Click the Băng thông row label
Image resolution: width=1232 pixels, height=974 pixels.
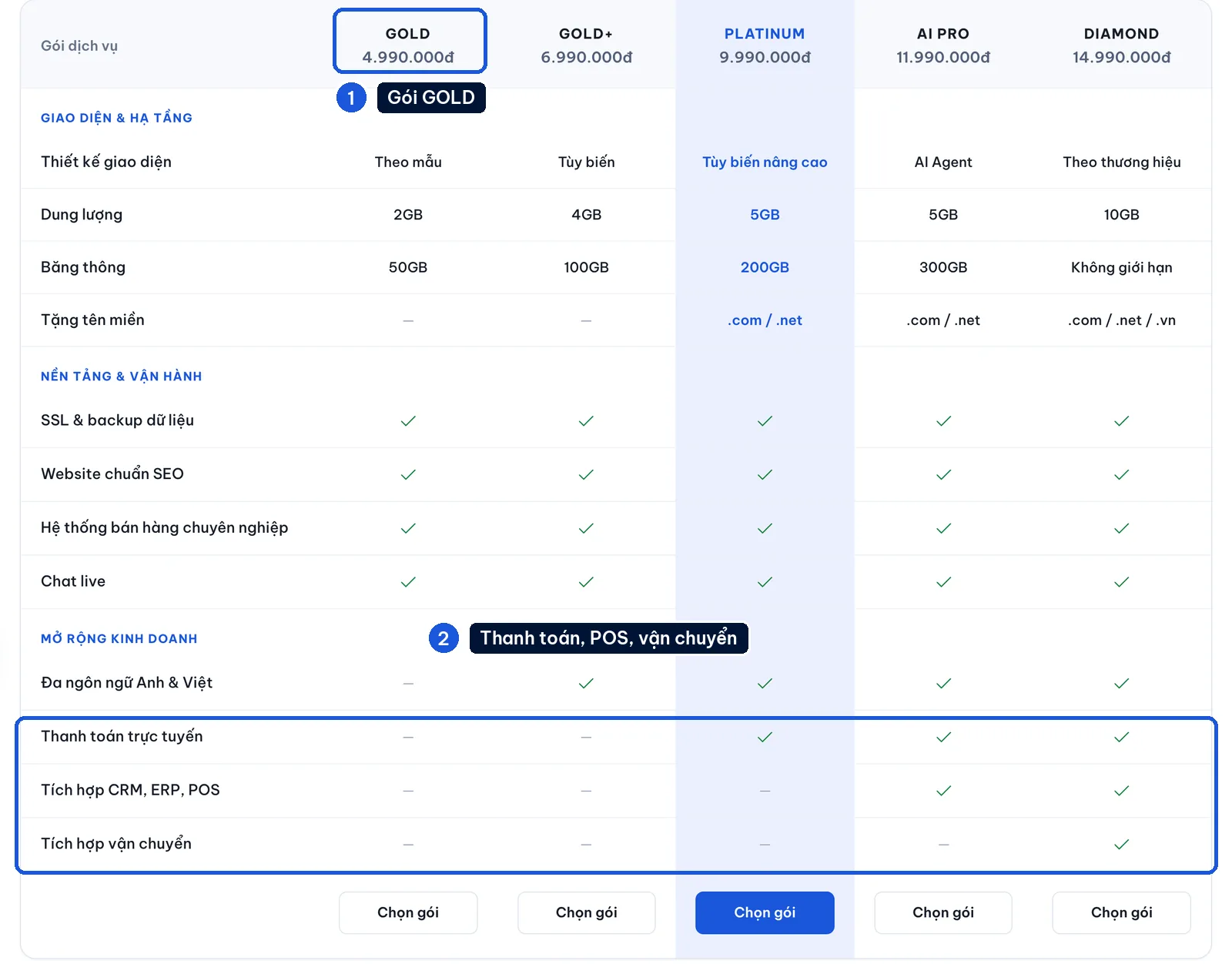pos(83,267)
